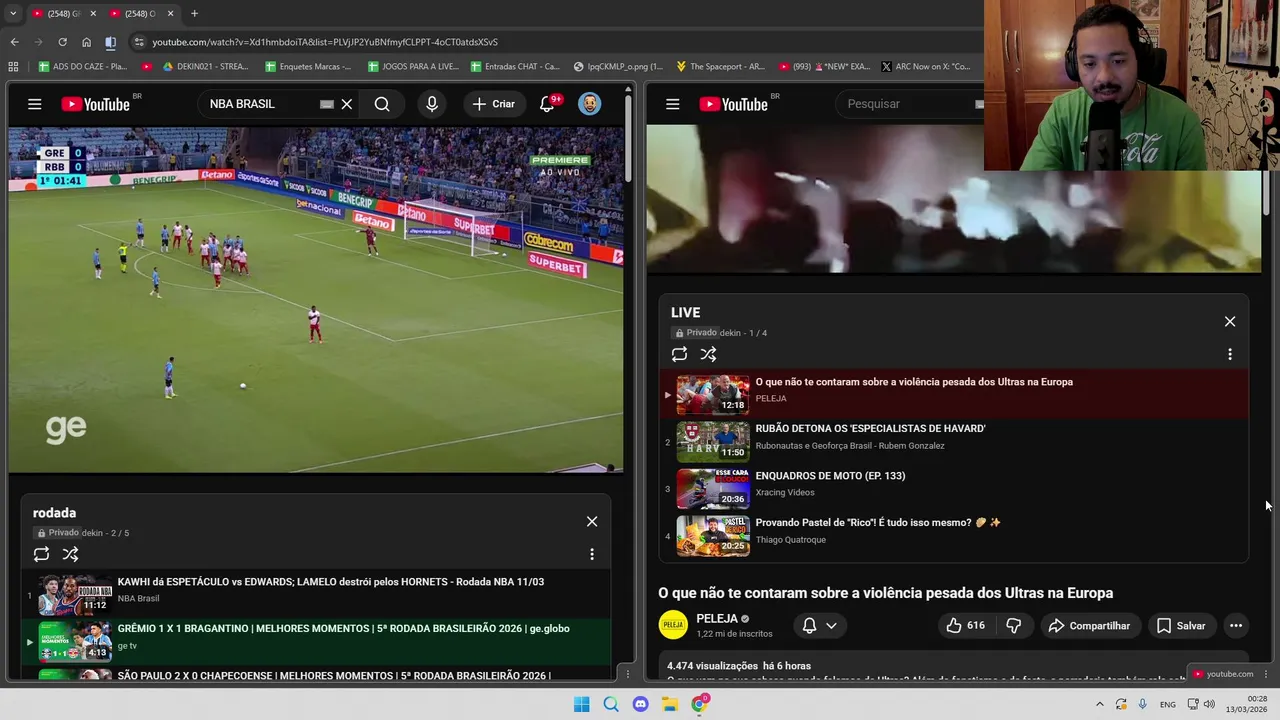Dislike the Ultras video
The width and height of the screenshot is (1280, 720).
tap(1014, 625)
